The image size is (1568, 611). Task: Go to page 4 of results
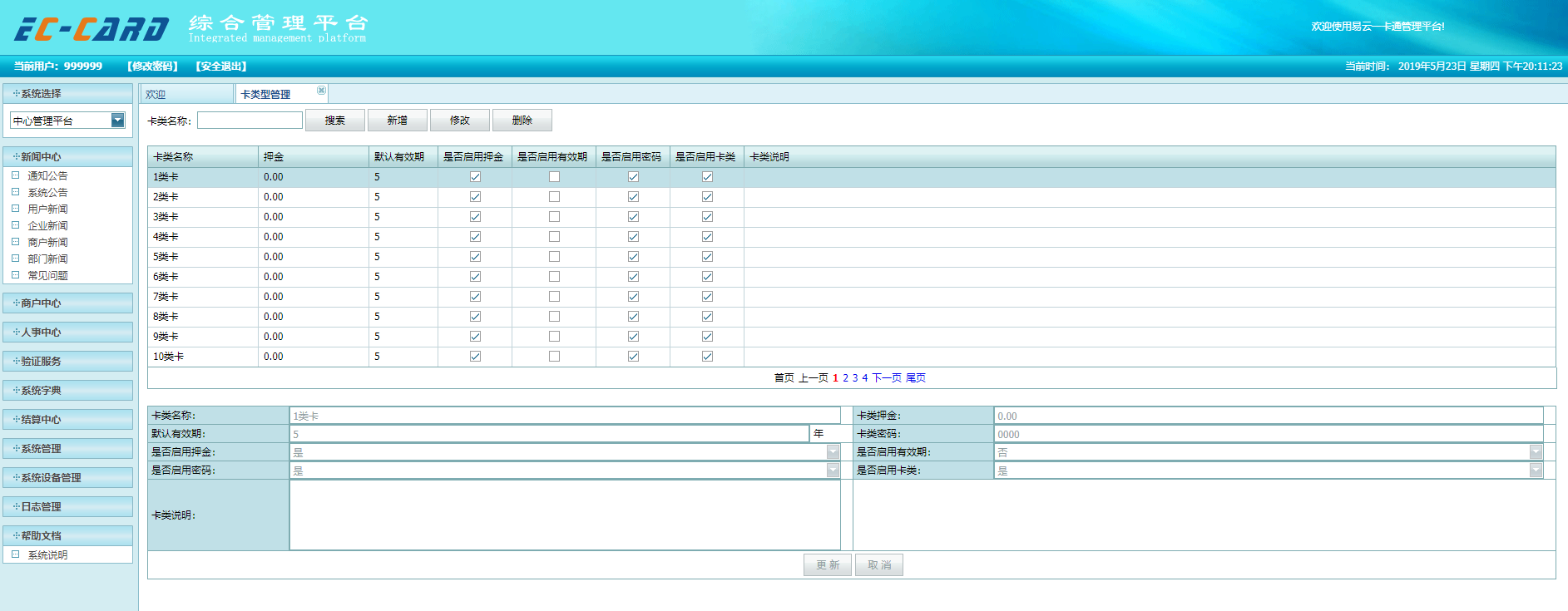tap(864, 377)
